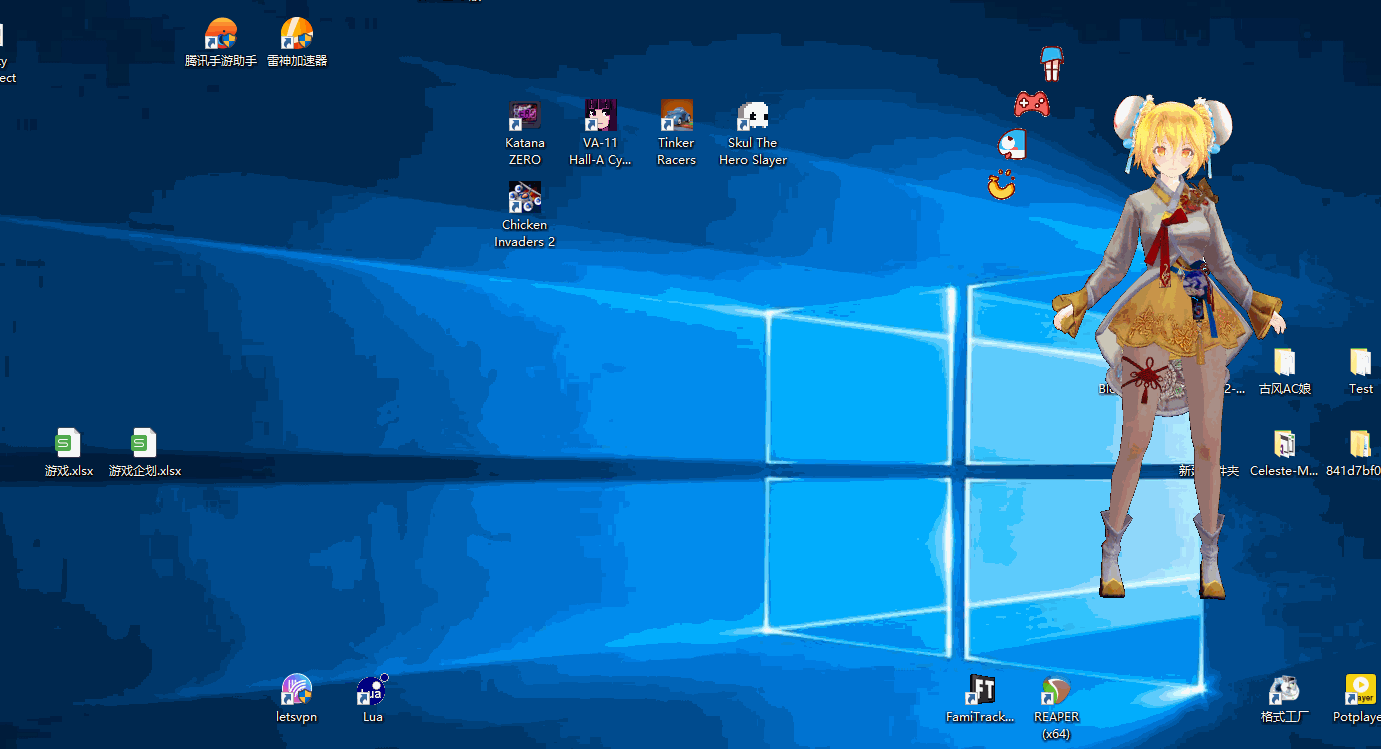This screenshot has height=749, width=1381.
Task: Click the blue creature icon beside the character
Action: coord(1012,145)
